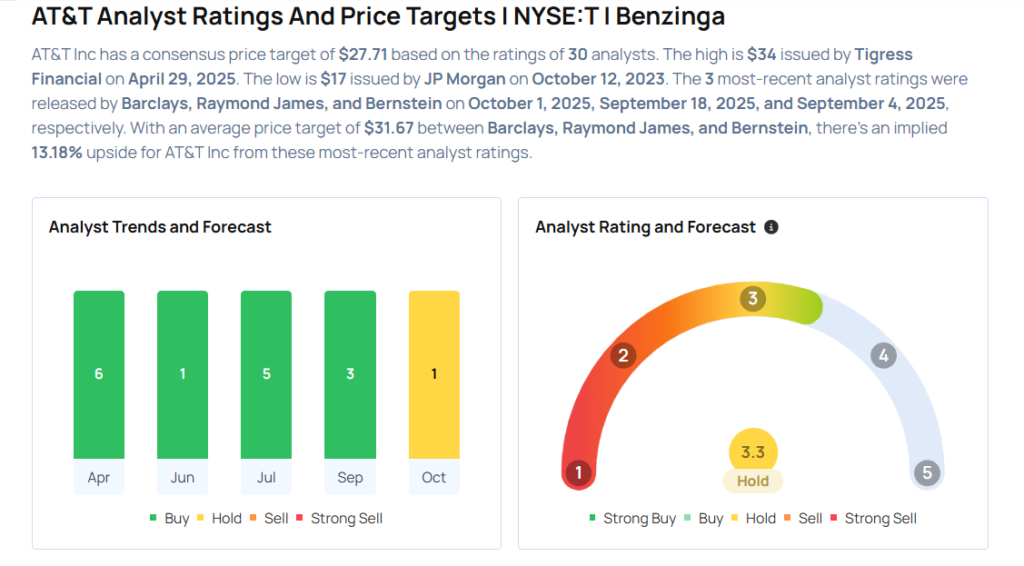Select the April bar showing 6 ratings
The height and width of the screenshot is (566, 1024).
[x=99, y=374]
